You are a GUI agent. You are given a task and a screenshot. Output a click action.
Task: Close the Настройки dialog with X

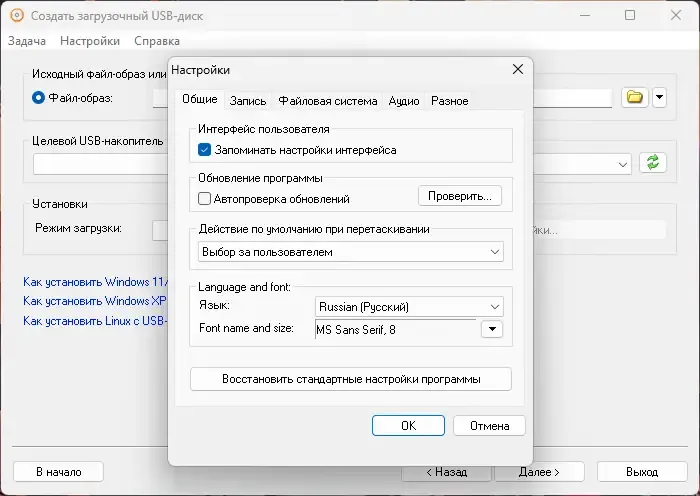coord(518,69)
